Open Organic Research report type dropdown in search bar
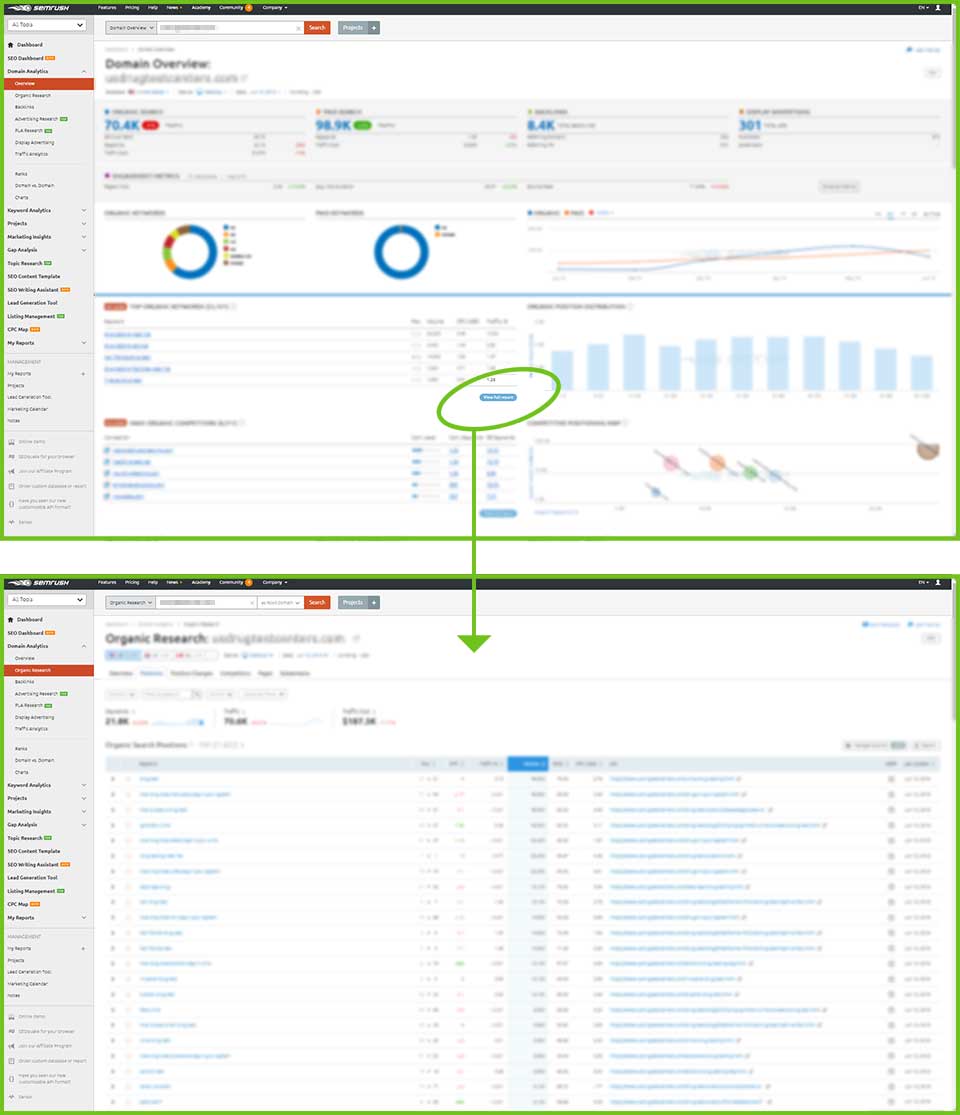 130,602
